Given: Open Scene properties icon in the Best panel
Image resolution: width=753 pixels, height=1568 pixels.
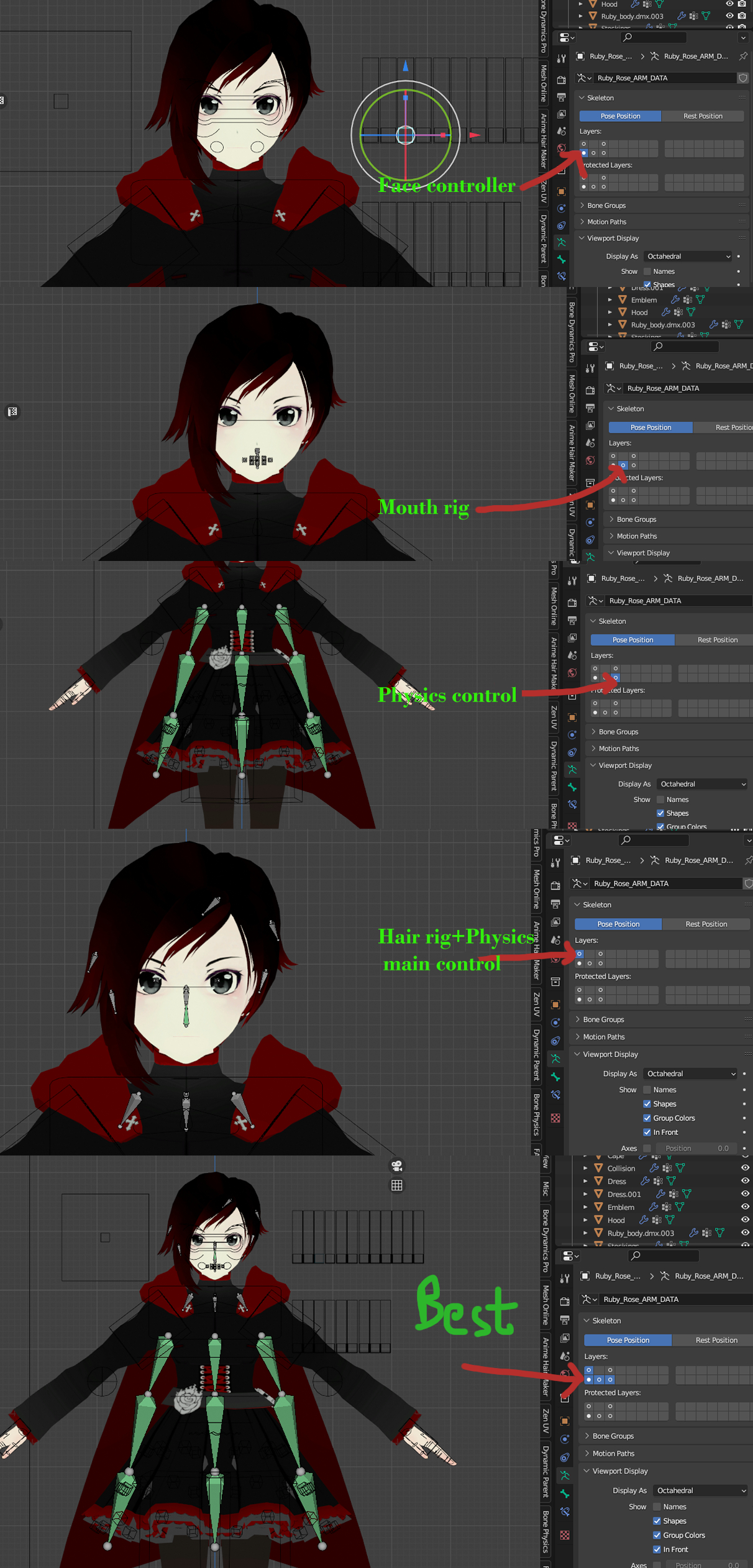Looking at the screenshot, I should pyautogui.click(x=565, y=1356).
